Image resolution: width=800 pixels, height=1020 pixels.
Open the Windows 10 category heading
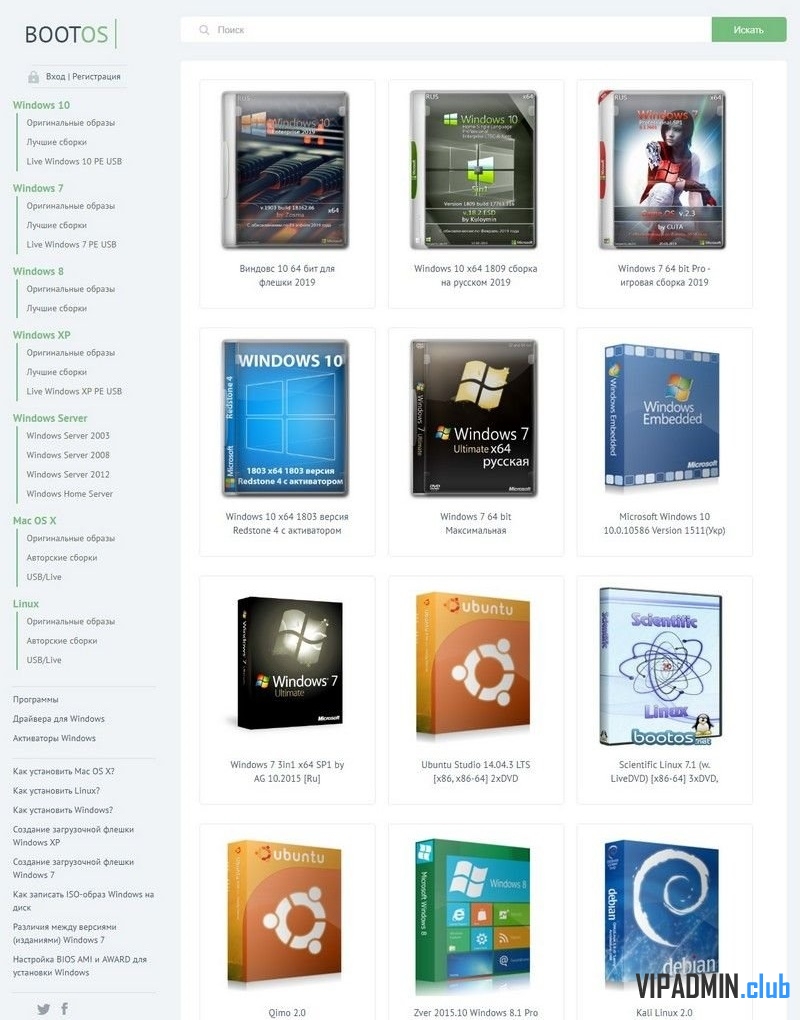pos(41,105)
